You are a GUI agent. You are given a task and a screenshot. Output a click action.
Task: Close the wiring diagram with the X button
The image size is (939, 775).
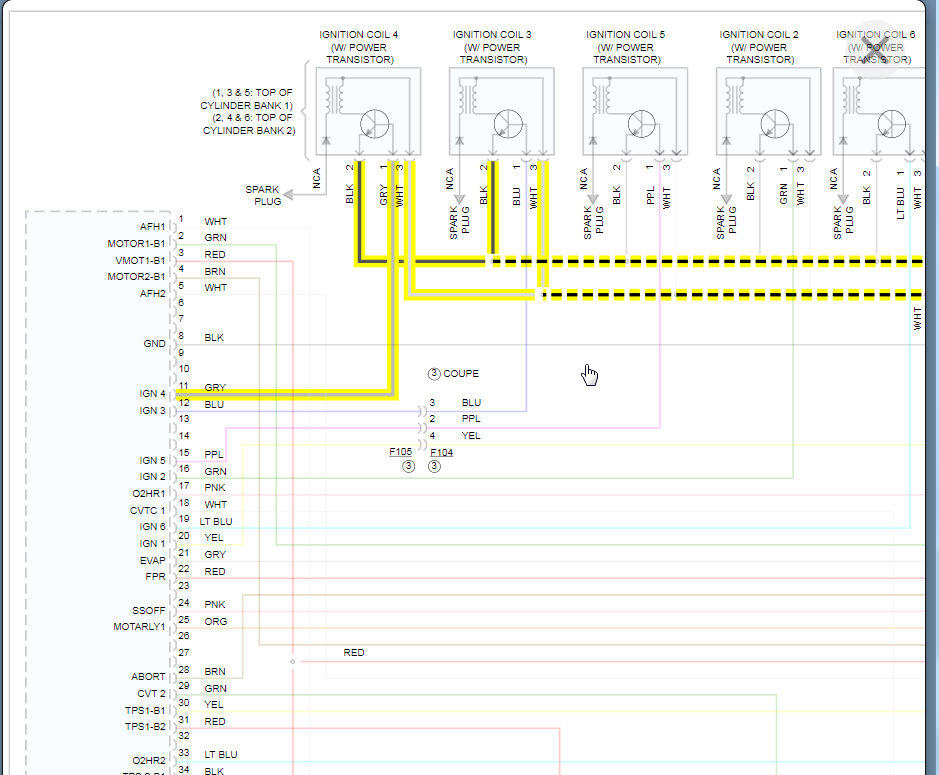(x=876, y=49)
